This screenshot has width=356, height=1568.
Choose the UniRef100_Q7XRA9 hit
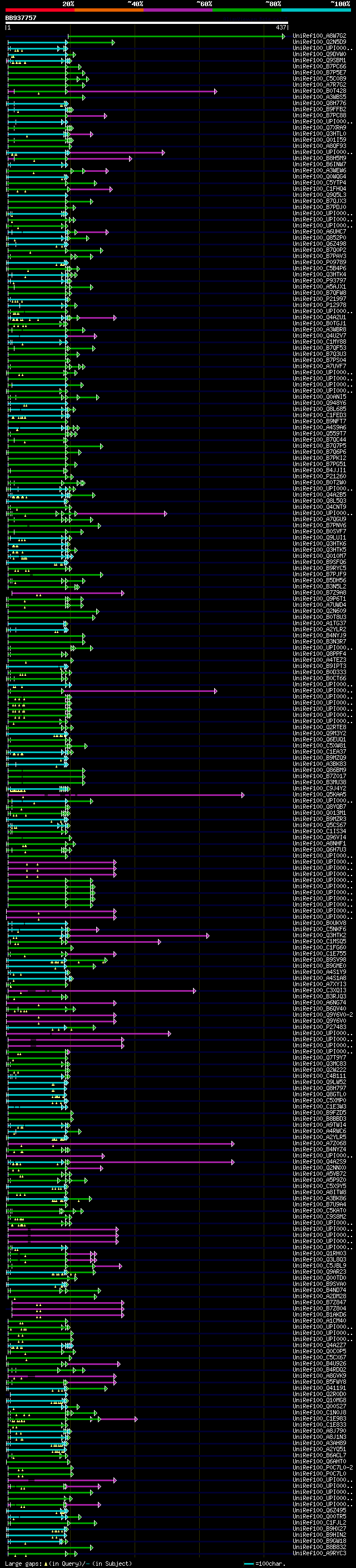(319, 128)
